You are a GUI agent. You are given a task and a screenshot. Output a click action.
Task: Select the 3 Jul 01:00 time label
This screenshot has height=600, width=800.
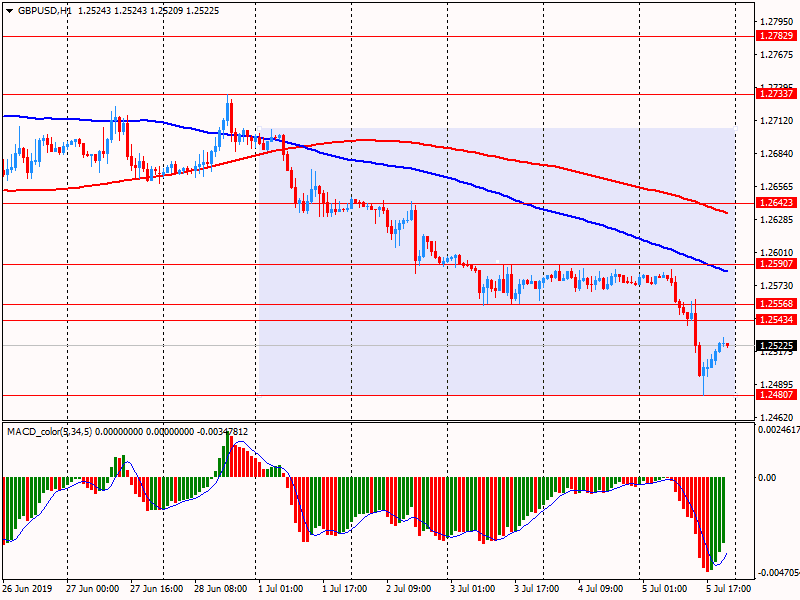[x=472, y=588]
